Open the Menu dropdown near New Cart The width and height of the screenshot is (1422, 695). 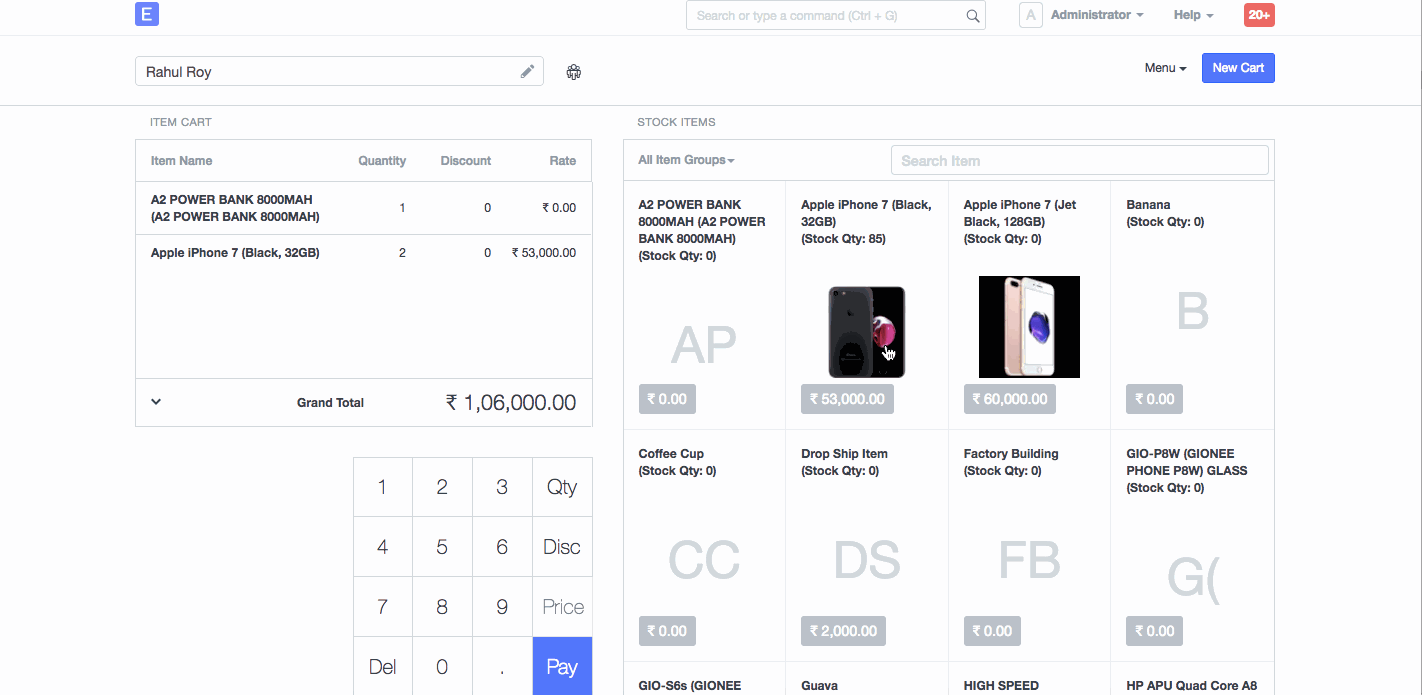(1165, 68)
